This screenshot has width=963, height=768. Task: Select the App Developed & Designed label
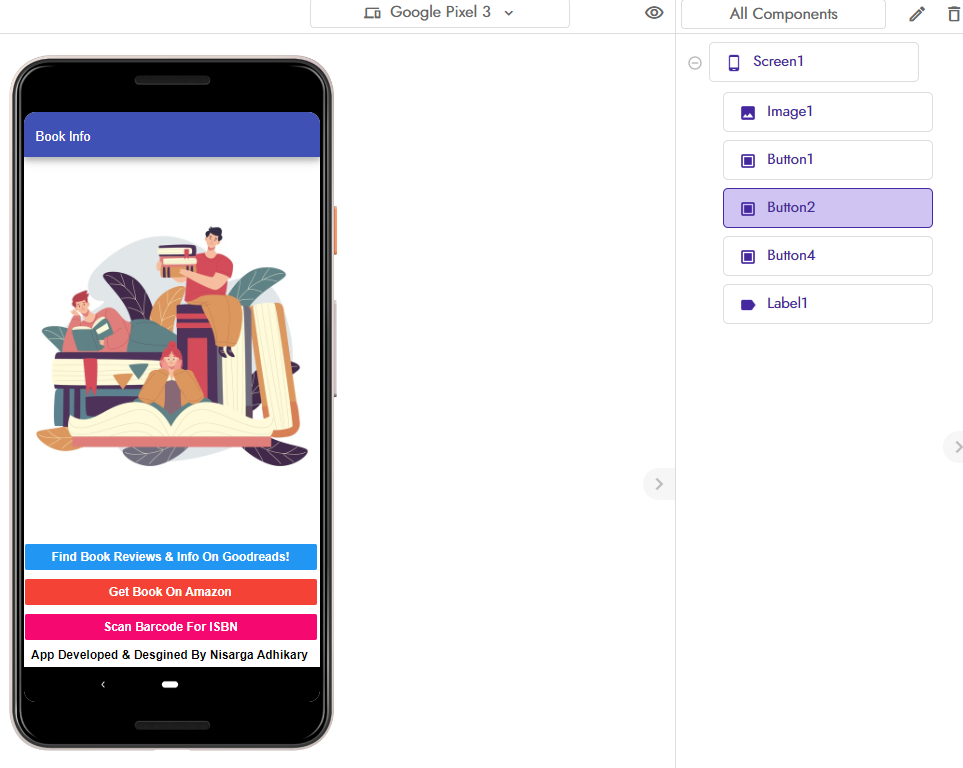tap(170, 655)
